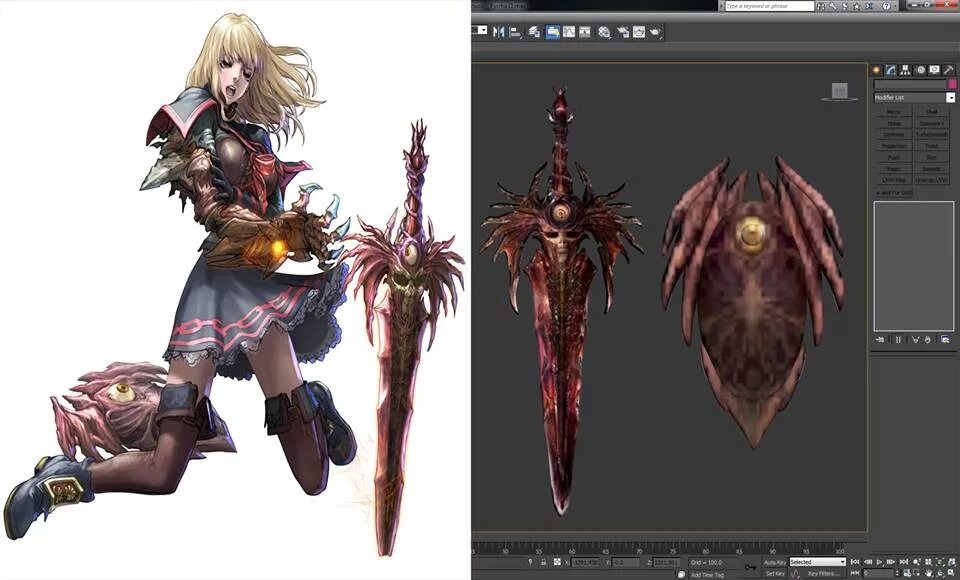Viewport: 960px width, 580px height.
Task: Toggle Absolute/Offset transform type-in mode
Action: click(557, 562)
